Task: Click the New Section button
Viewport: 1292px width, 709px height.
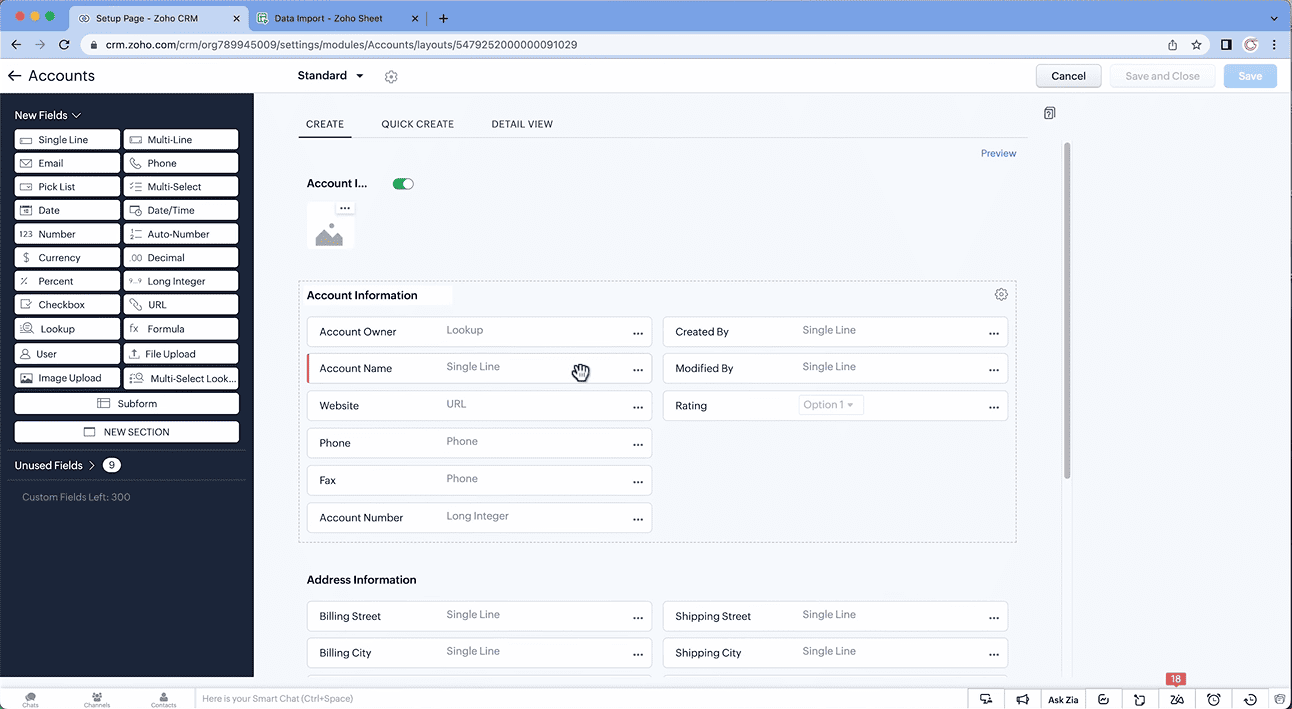Action: (x=127, y=432)
